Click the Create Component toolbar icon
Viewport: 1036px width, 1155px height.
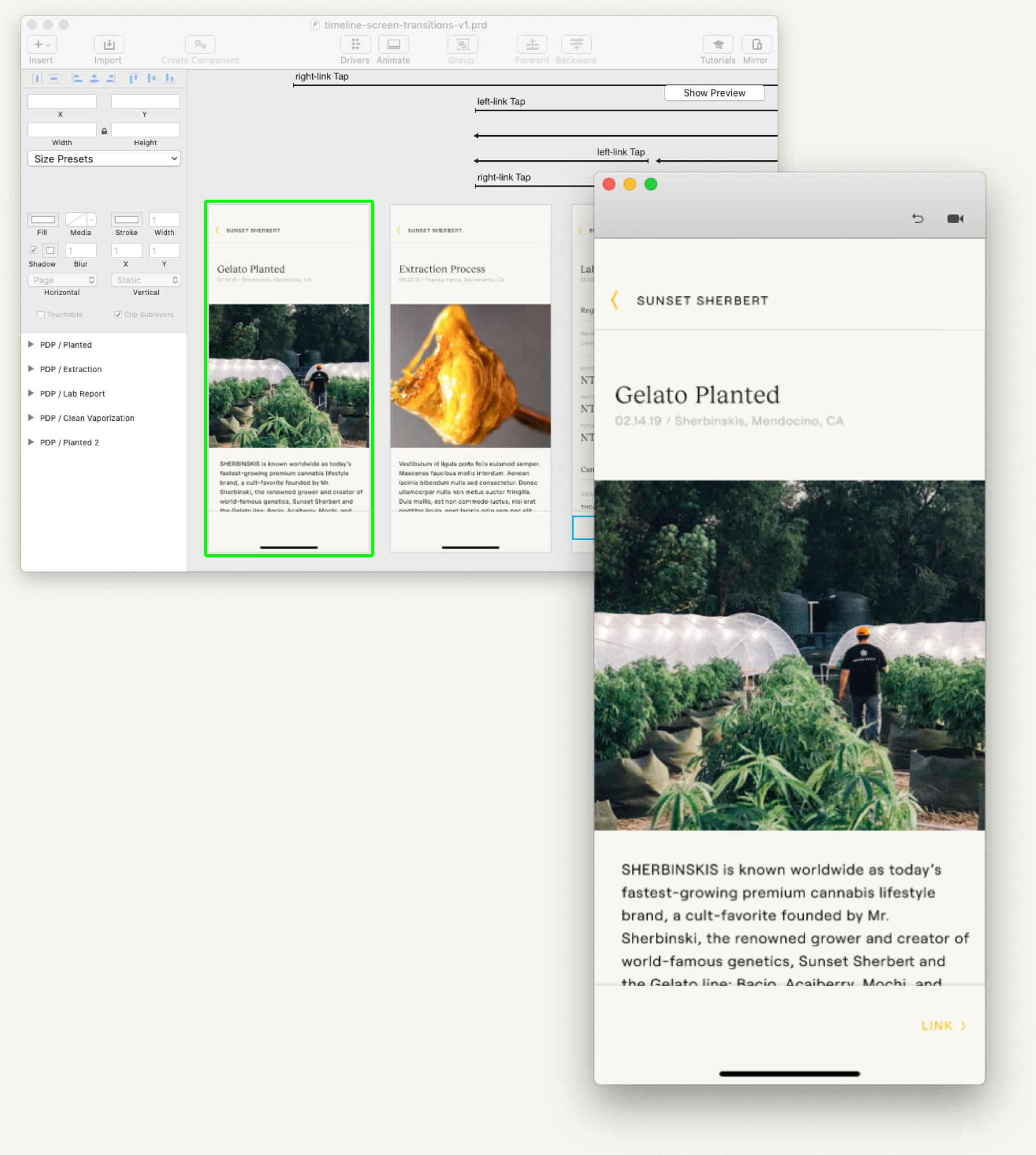click(200, 44)
